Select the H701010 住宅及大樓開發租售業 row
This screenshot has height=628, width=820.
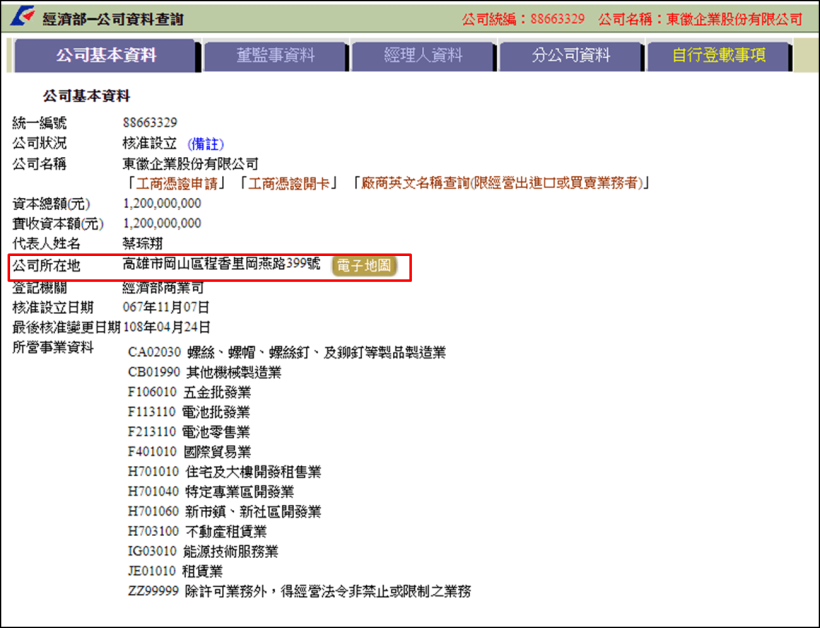pyautogui.click(x=224, y=472)
